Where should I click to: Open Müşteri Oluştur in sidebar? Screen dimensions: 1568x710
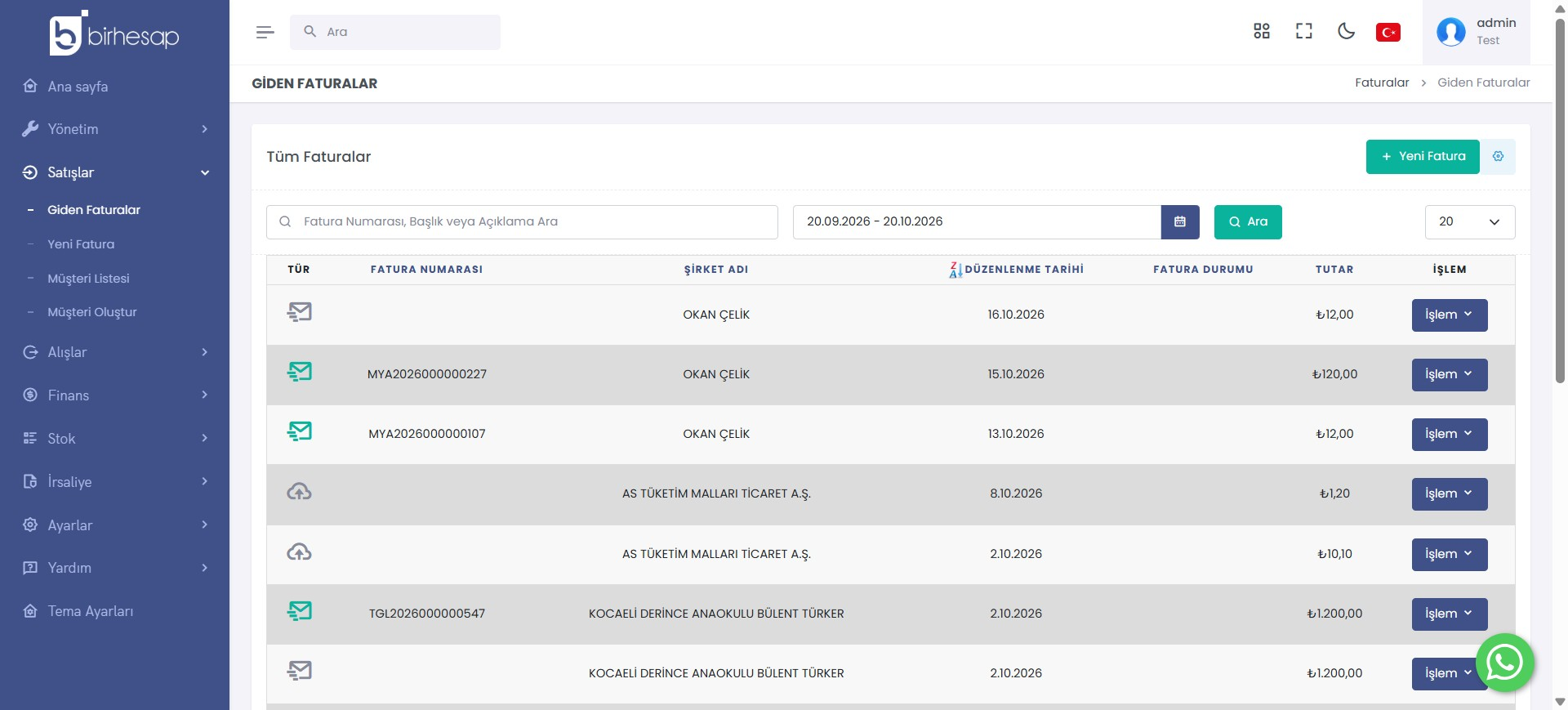point(92,312)
